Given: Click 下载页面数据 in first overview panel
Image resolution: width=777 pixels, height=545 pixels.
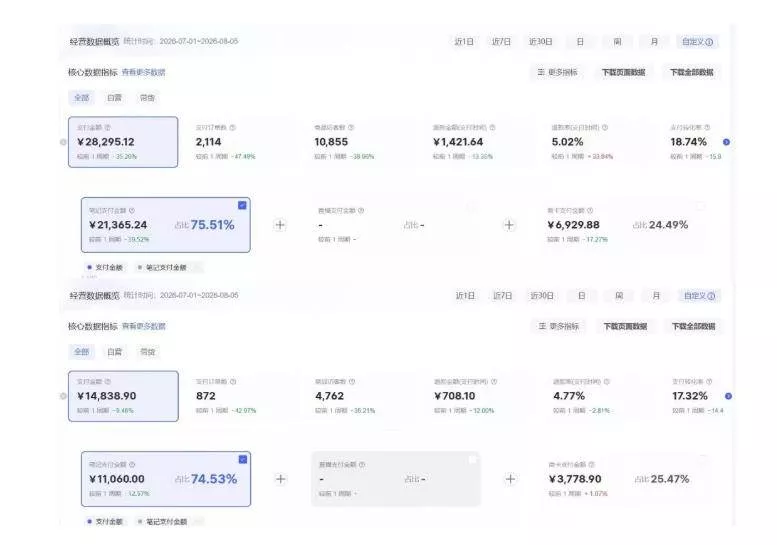Looking at the screenshot, I should point(623,72).
